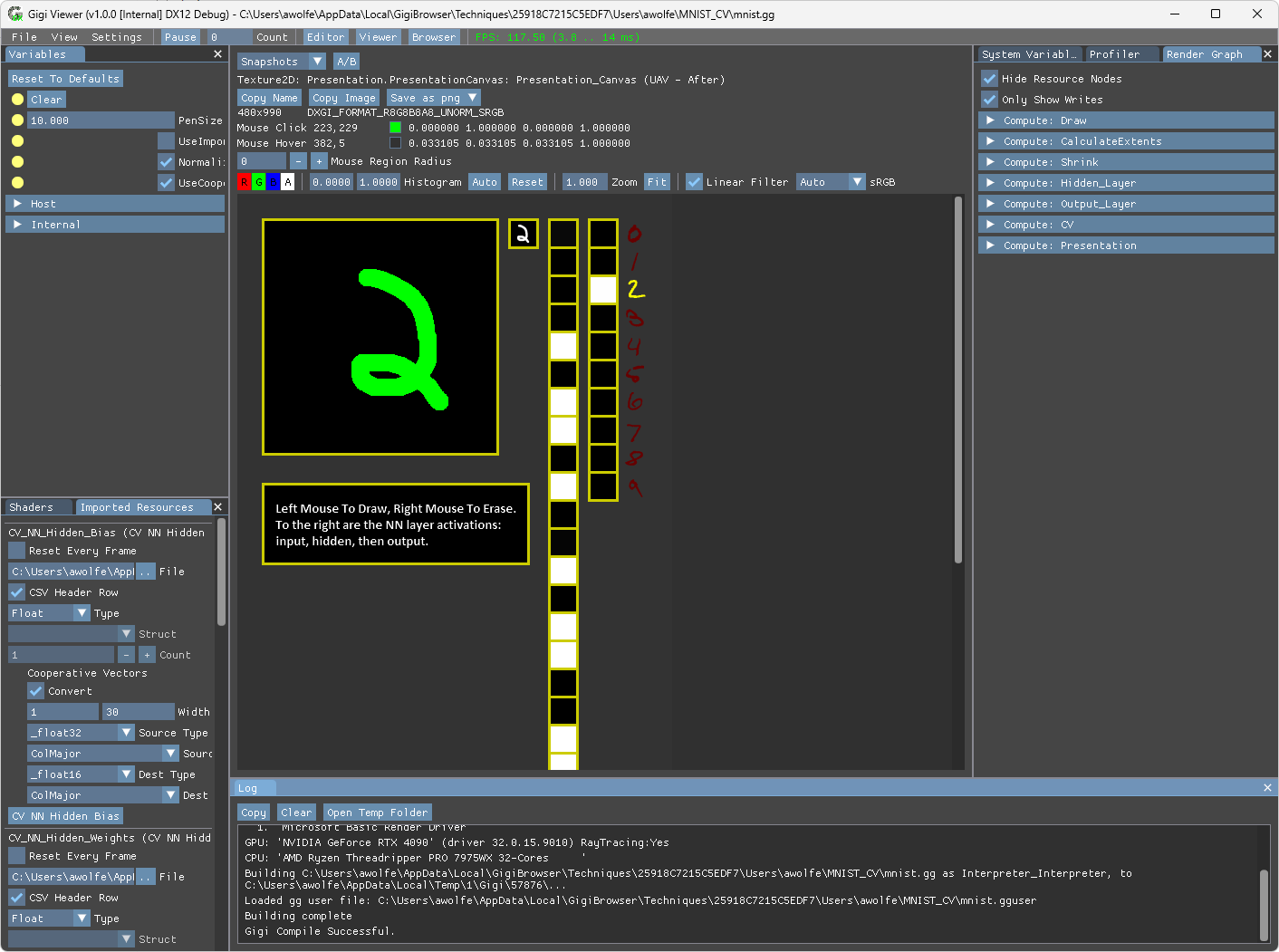Close the Variables panel with X

tap(217, 54)
